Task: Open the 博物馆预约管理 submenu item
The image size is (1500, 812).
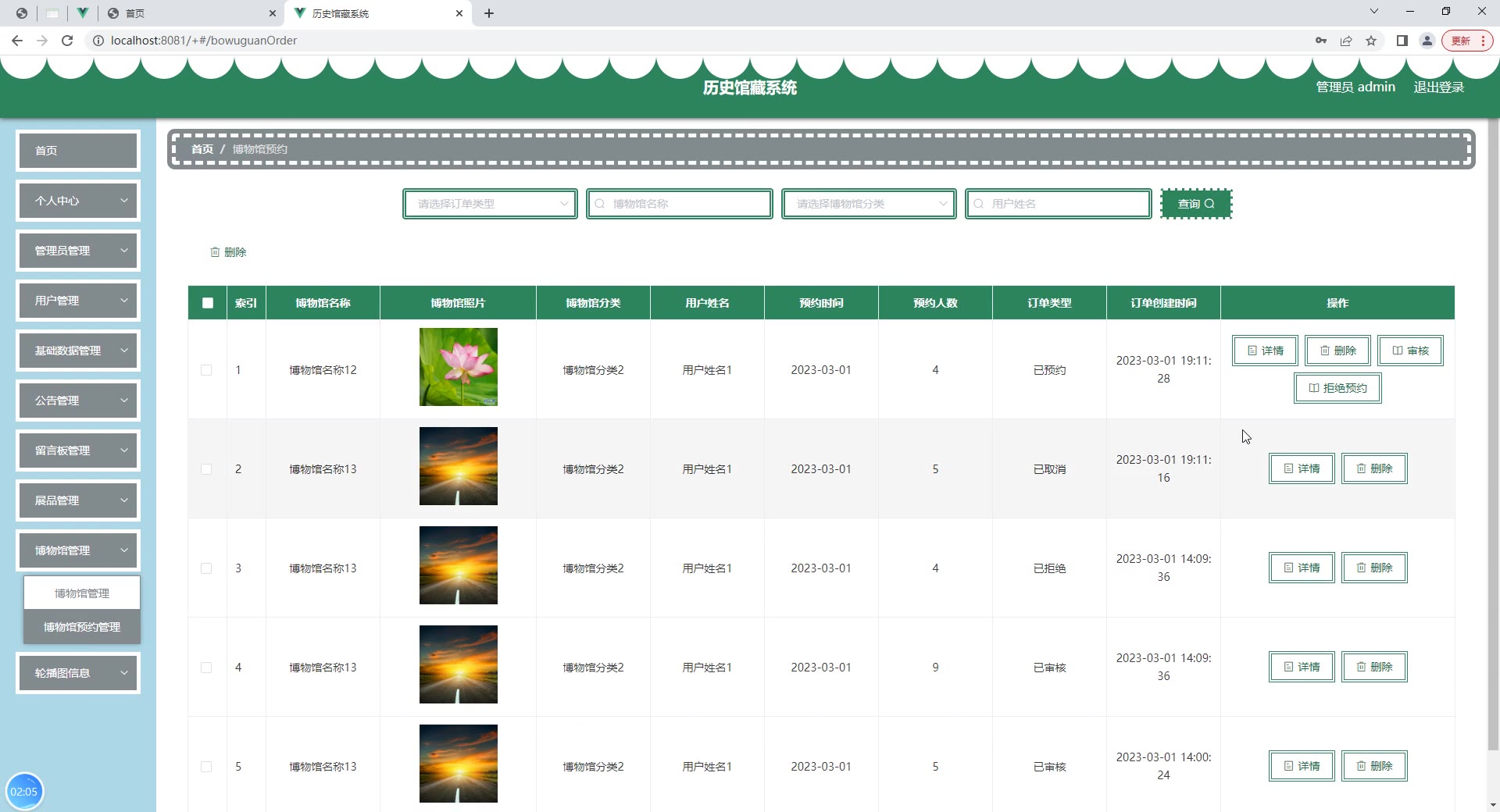Action: pos(82,627)
